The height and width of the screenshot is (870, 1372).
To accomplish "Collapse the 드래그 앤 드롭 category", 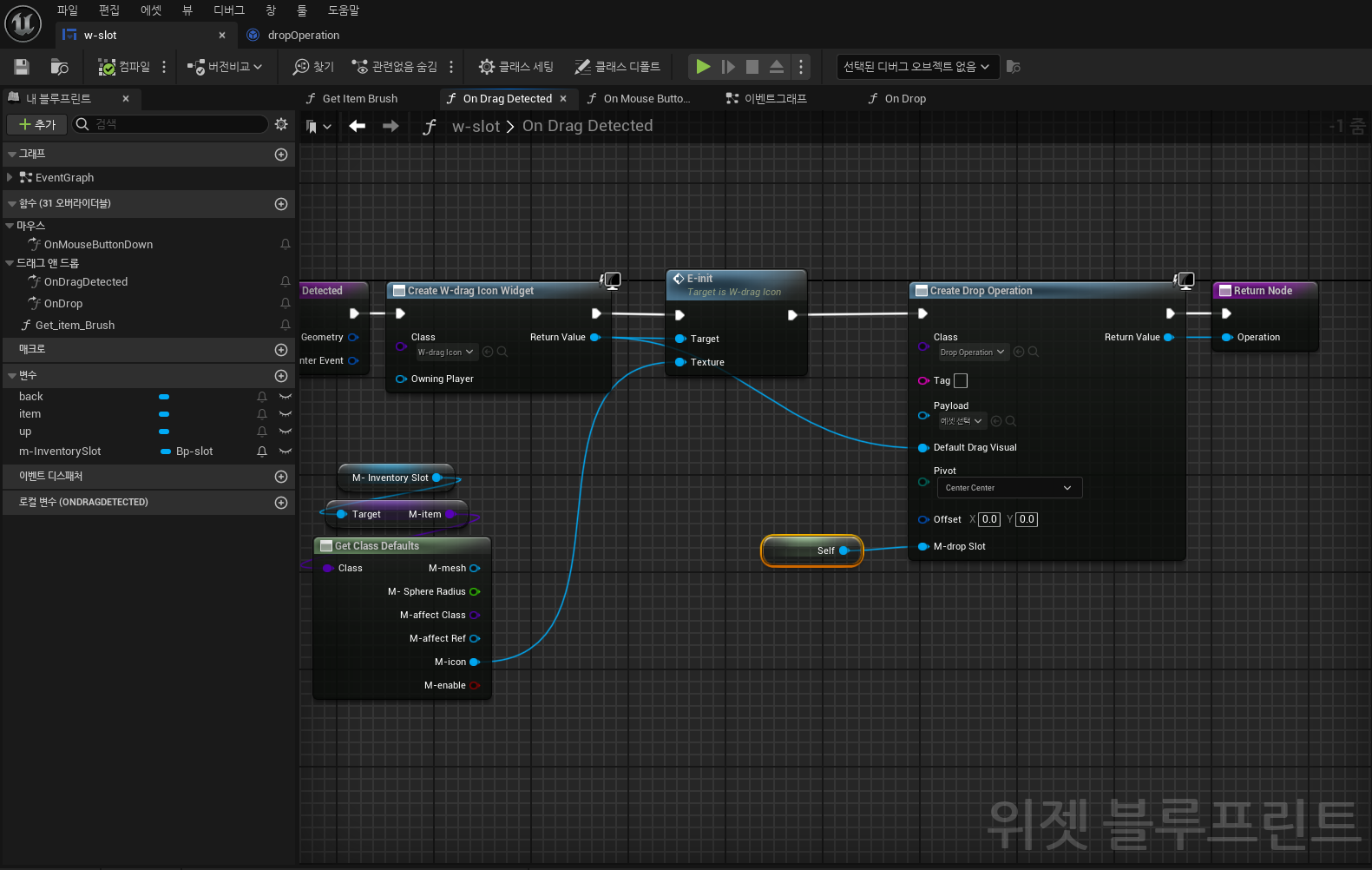I will pyautogui.click(x=10, y=263).
